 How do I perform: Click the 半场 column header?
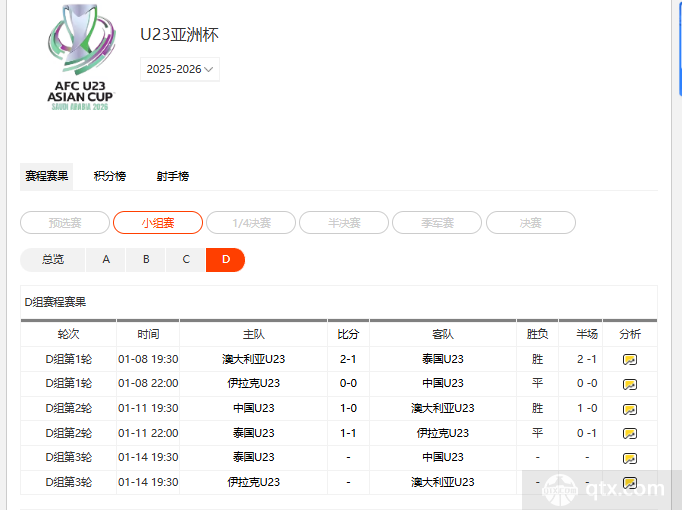(587, 334)
